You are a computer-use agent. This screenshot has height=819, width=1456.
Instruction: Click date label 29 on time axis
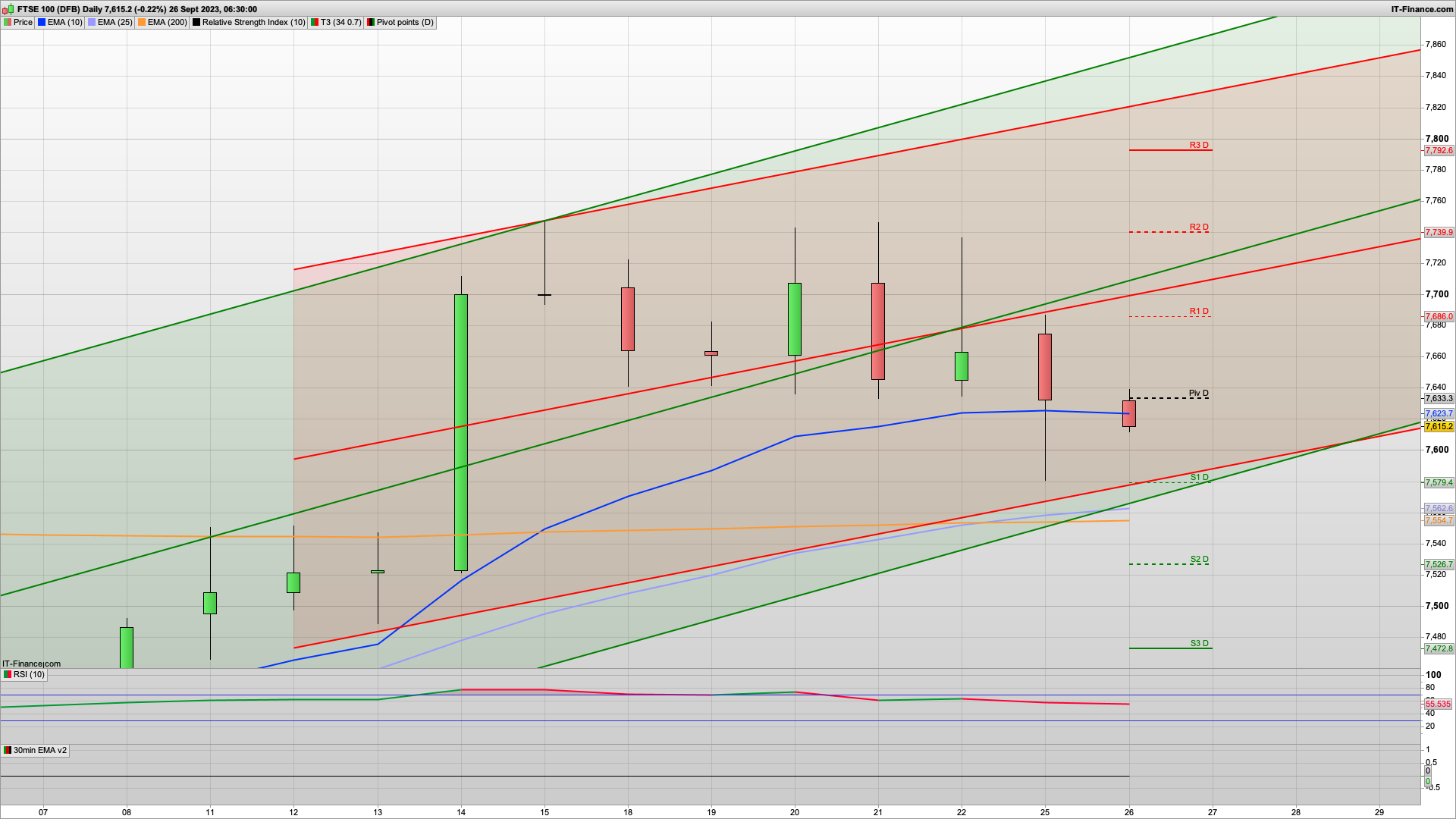point(1379,811)
